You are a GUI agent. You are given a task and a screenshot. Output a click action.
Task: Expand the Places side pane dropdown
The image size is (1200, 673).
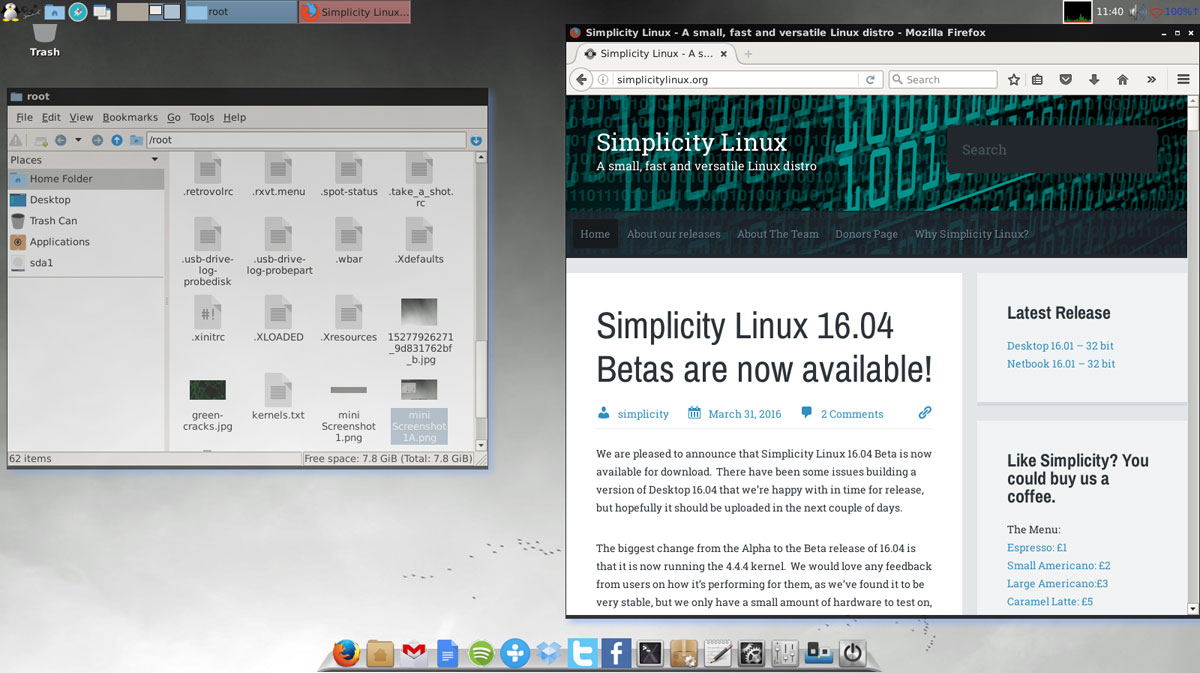pyautogui.click(x=155, y=159)
